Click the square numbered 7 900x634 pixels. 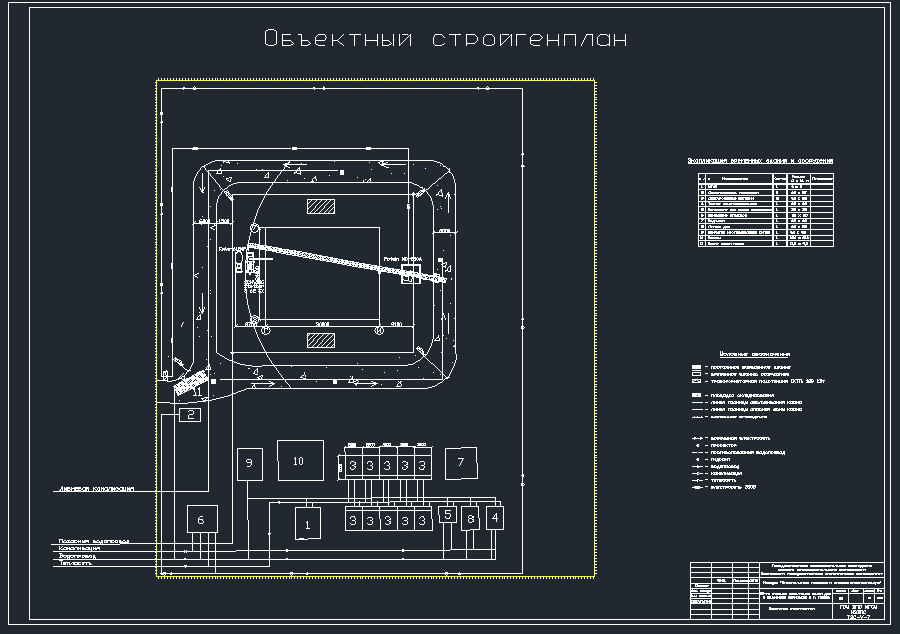tap(461, 463)
